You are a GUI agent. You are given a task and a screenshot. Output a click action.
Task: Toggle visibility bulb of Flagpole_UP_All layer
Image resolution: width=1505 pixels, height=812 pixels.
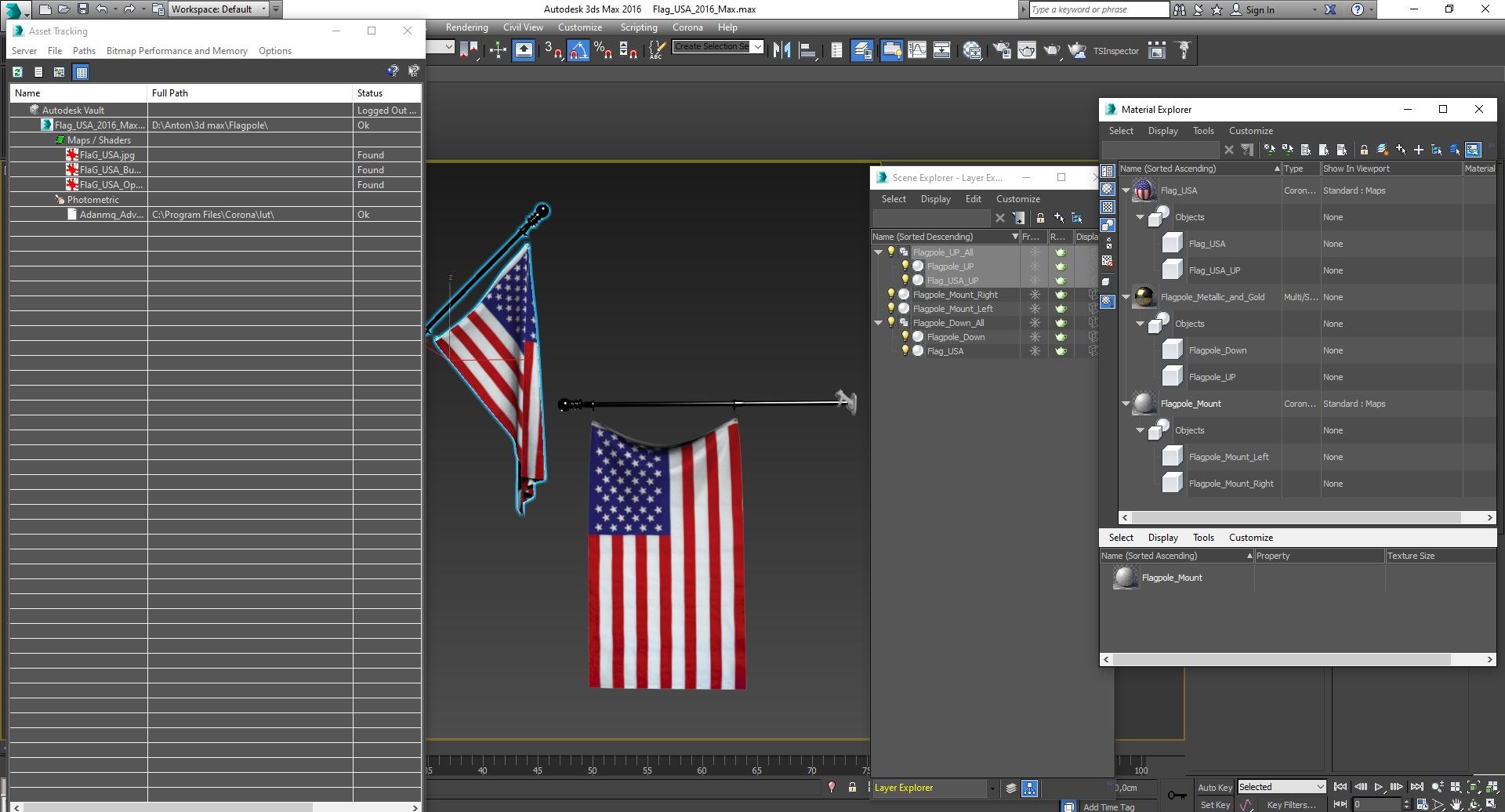coord(891,252)
